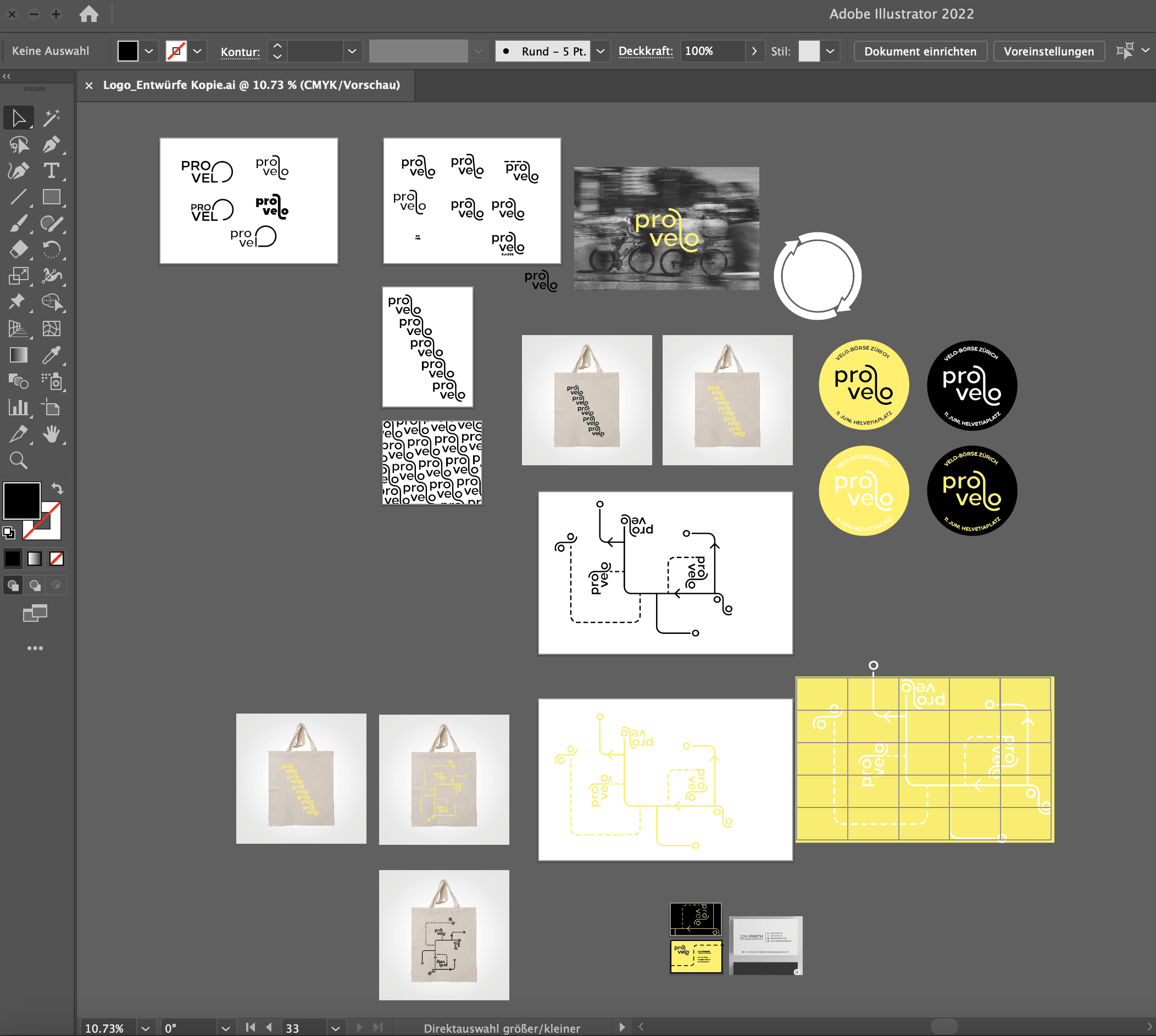1156x1036 pixels.
Task: Select the Blend tool
Action: (x=18, y=381)
